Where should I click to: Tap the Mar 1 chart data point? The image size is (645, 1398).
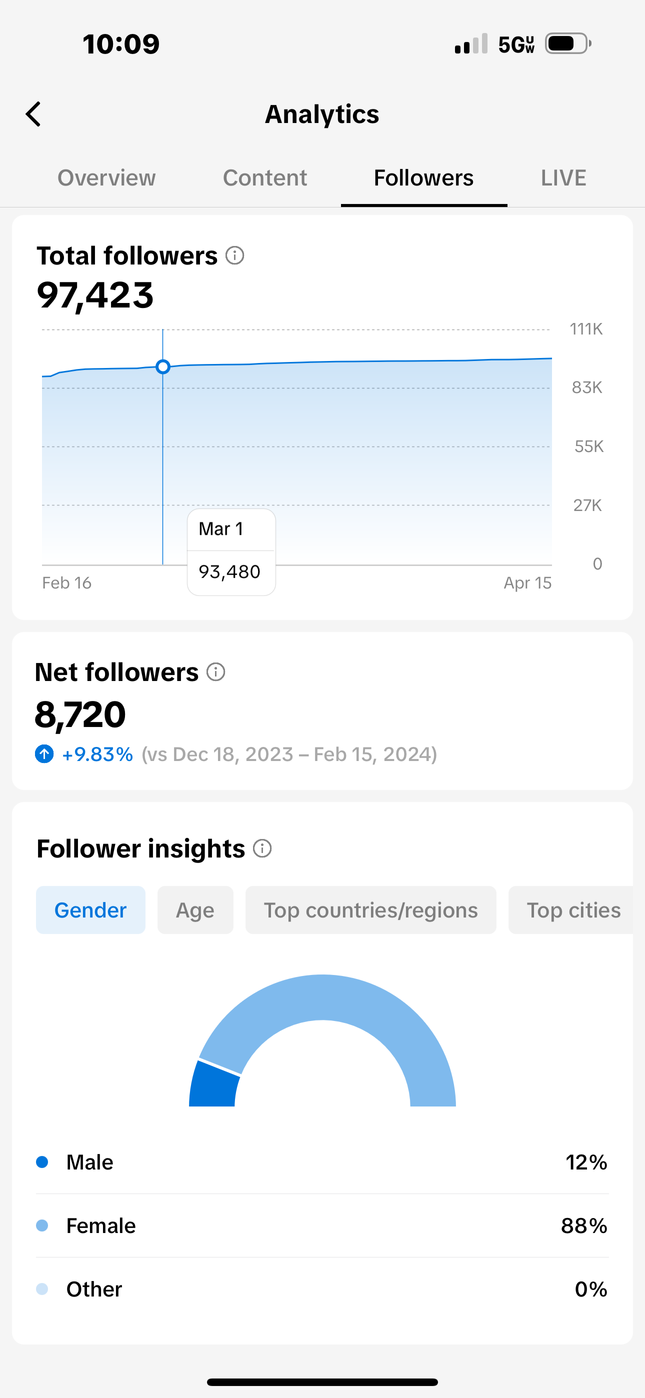tap(163, 367)
